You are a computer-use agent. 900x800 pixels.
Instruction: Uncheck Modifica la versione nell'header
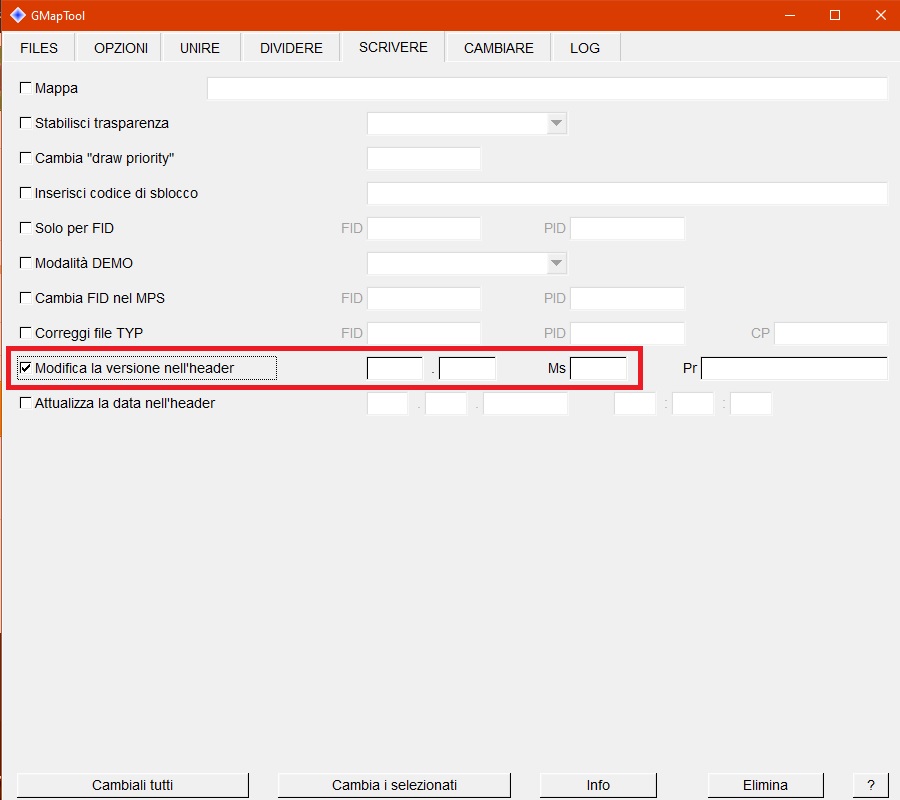point(25,368)
